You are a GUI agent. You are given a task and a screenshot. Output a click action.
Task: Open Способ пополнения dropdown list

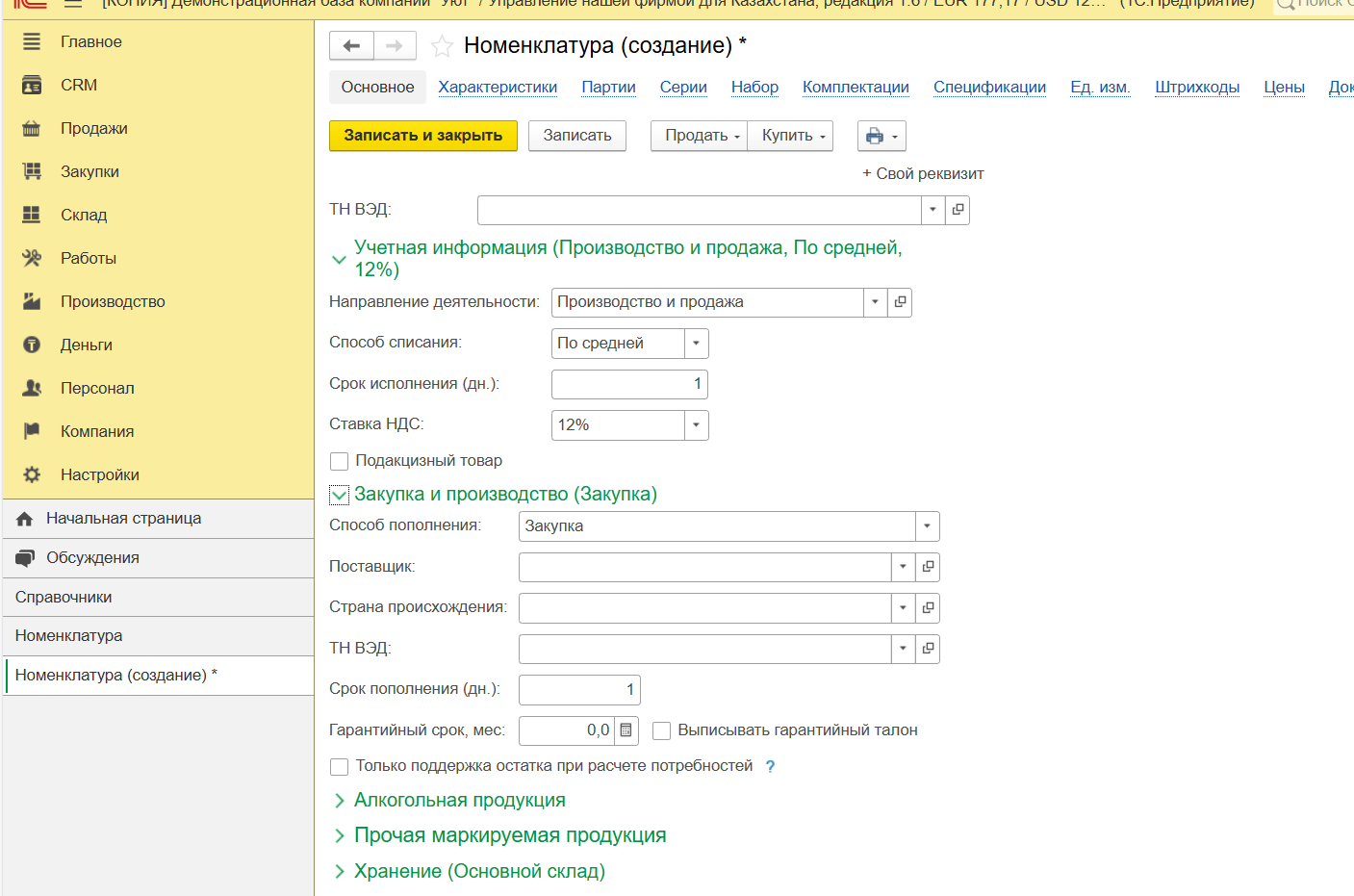coord(927,526)
